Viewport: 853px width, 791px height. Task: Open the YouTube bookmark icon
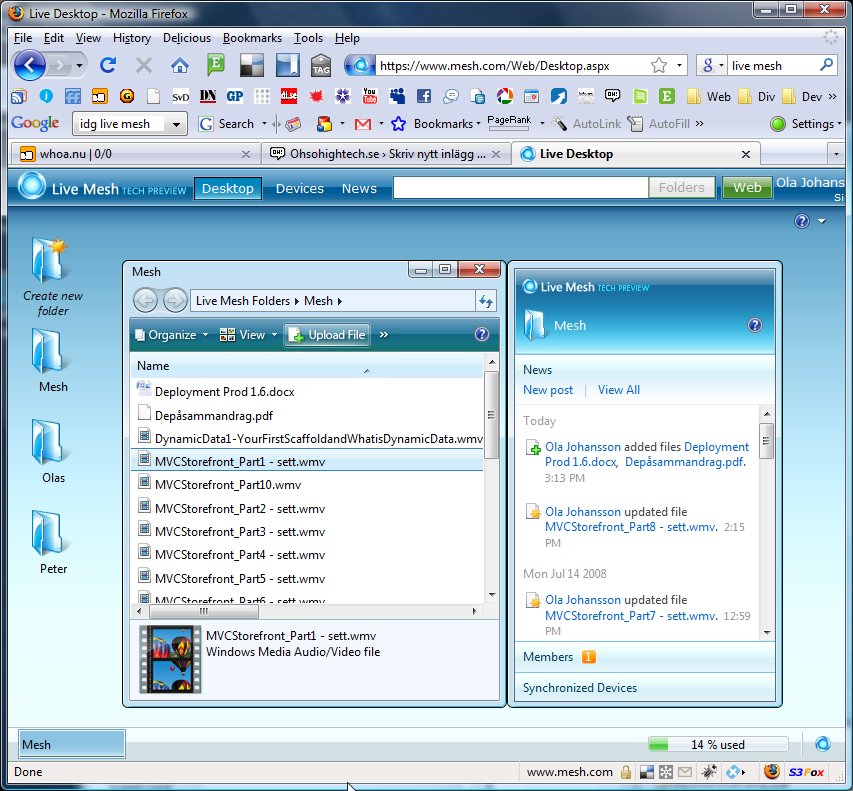pyautogui.click(x=370, y=96)
